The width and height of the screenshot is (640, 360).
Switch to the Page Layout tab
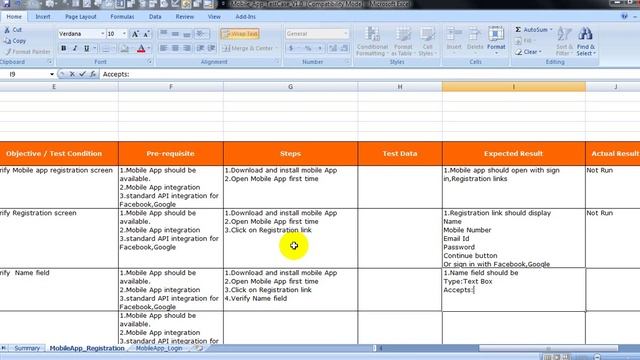pyautogui.click(x=80, y=17)
